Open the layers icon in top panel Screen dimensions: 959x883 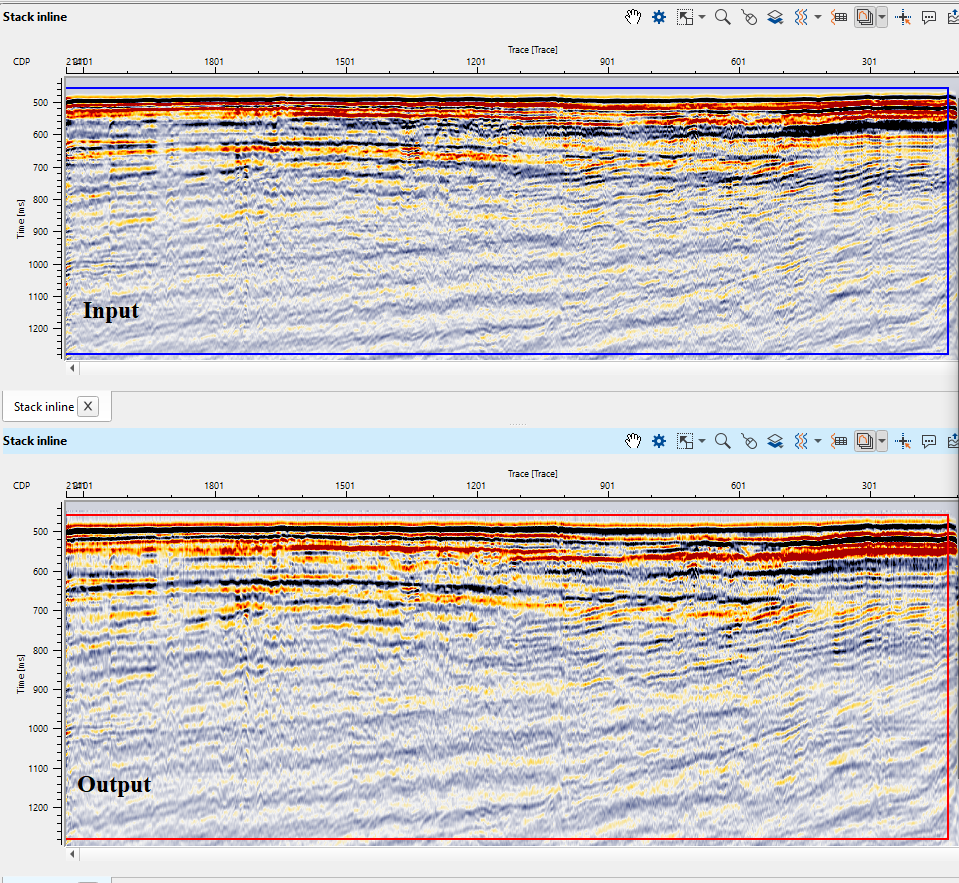(x=775, y=17)
